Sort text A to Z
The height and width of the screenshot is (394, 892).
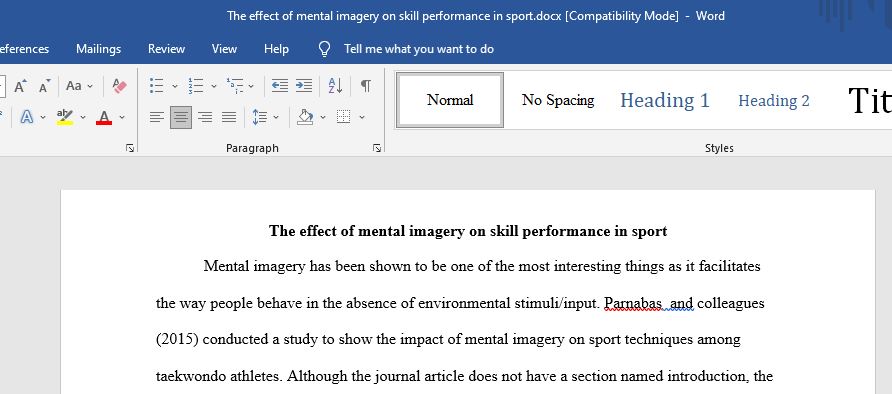335,86
